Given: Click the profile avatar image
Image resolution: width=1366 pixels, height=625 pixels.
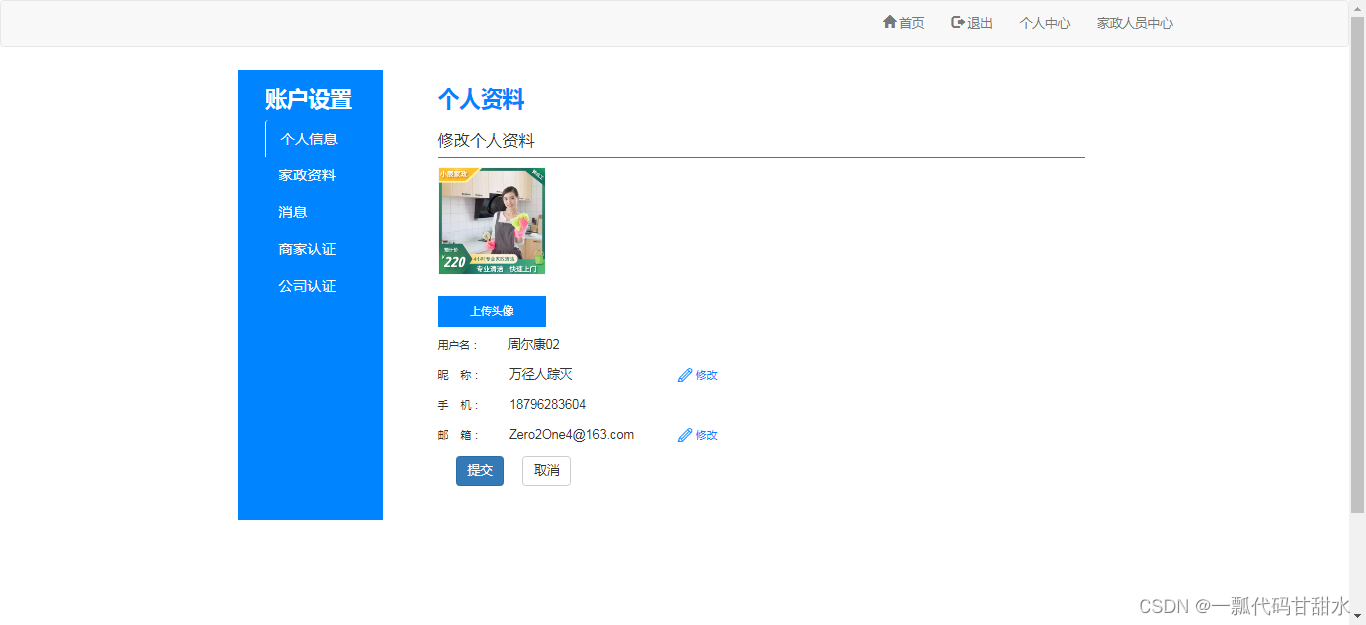Looking at the screenshot, I should (492, 221).
